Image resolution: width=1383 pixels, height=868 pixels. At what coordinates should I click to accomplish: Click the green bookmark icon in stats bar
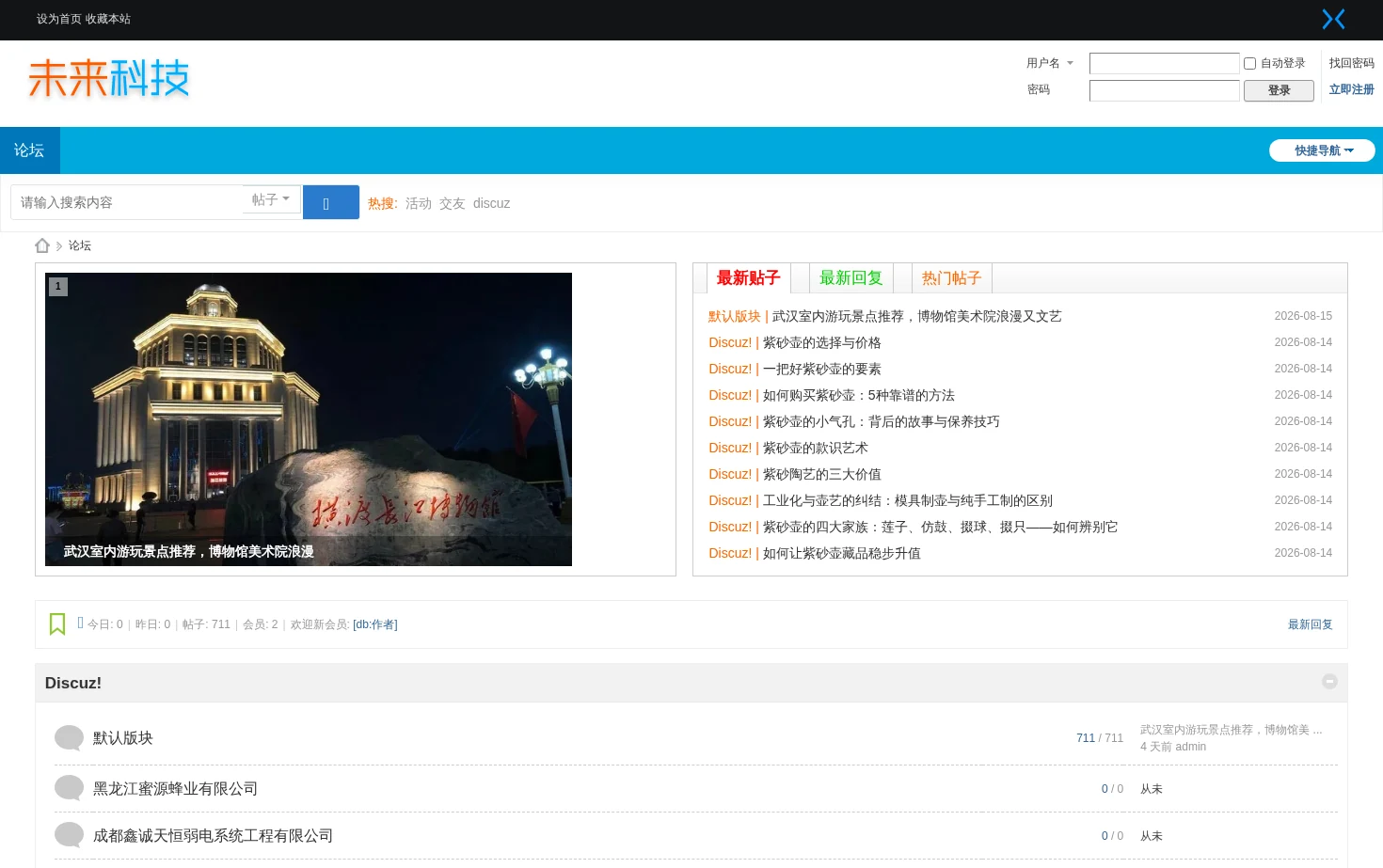57,624
